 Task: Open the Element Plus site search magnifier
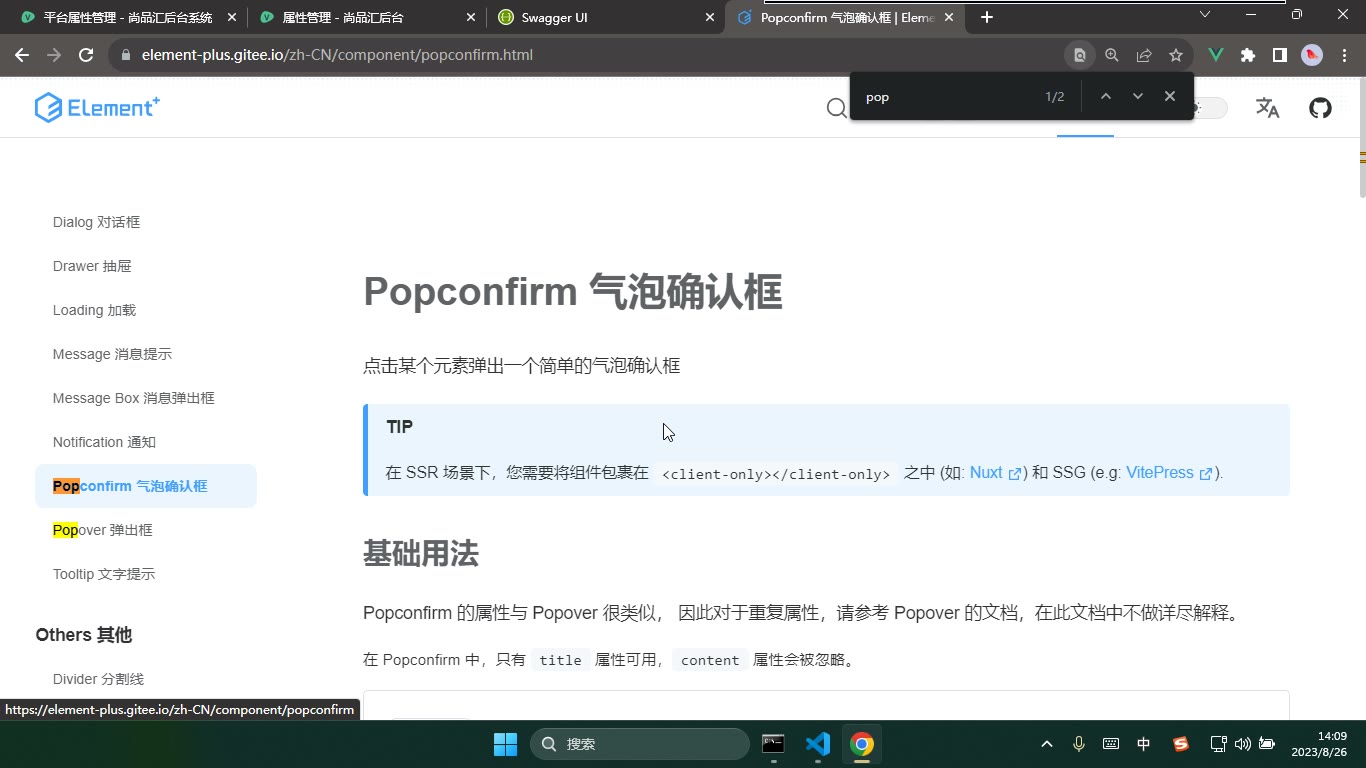coord(837,108)
